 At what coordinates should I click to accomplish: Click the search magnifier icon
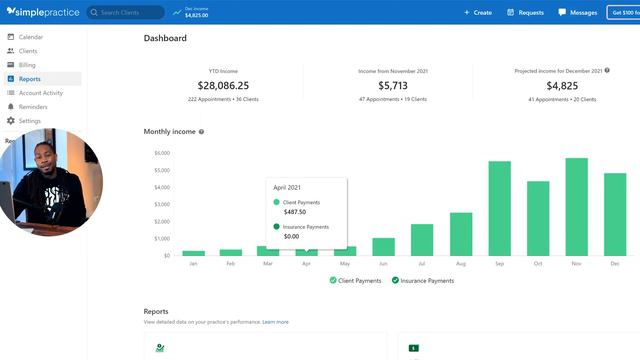tap(94, 12)
